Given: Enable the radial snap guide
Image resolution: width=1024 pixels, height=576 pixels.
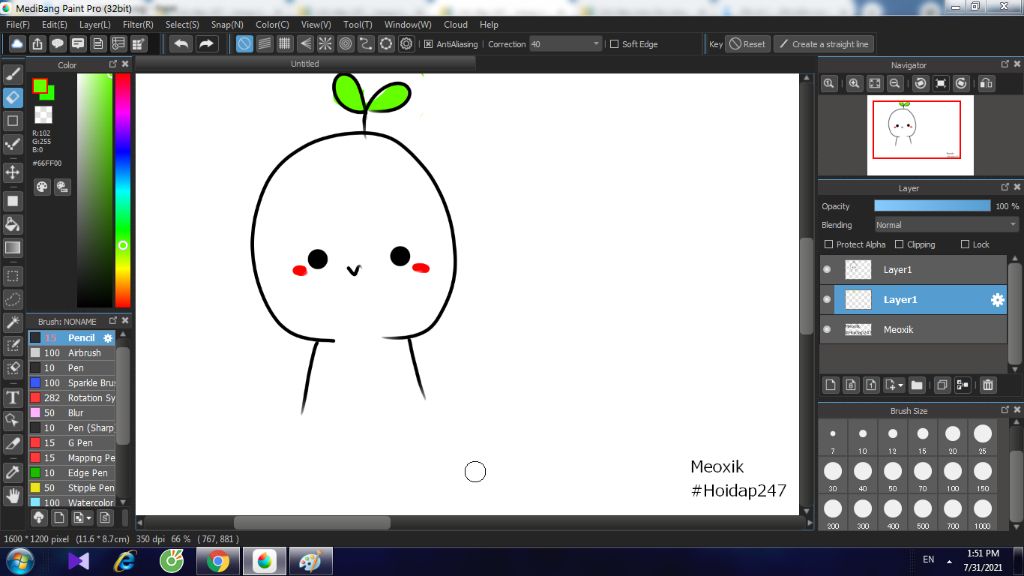Looking at the screenshot, I should pyautogui.click(x=325, y=44).
